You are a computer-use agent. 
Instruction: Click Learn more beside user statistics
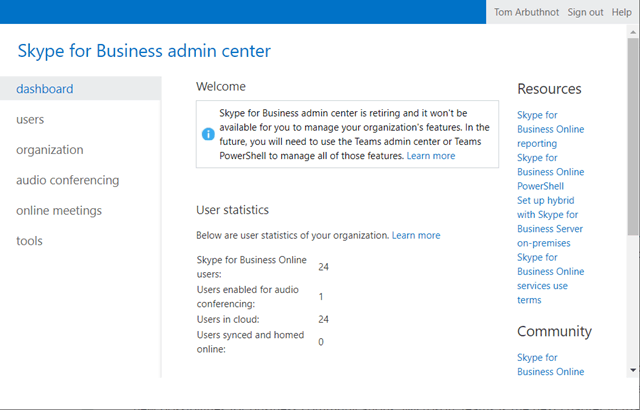coord(416,235)
